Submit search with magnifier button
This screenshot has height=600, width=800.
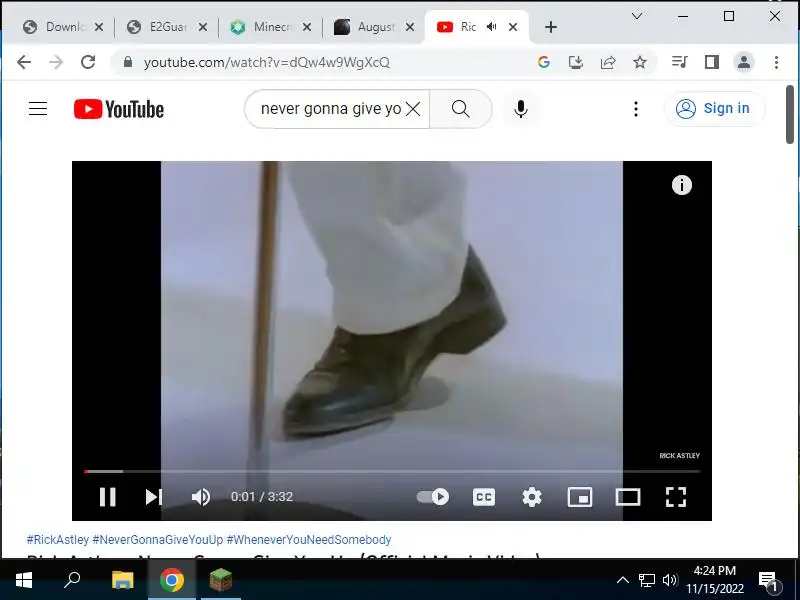click(460, 109)
